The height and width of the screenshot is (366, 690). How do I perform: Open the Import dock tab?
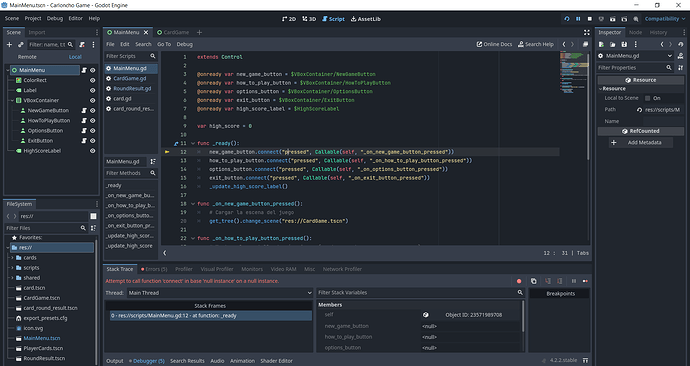pos(37,33)
